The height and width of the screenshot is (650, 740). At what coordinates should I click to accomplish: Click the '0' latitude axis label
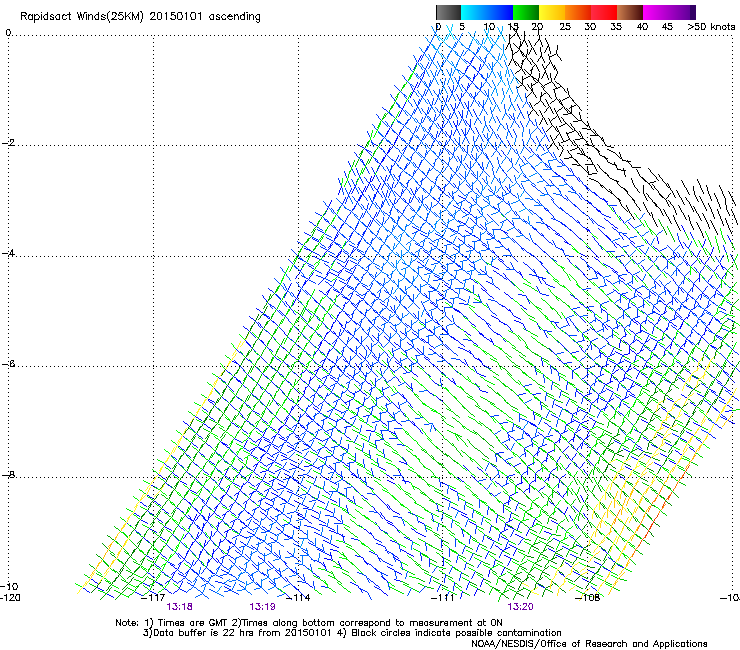pos(8,33)
